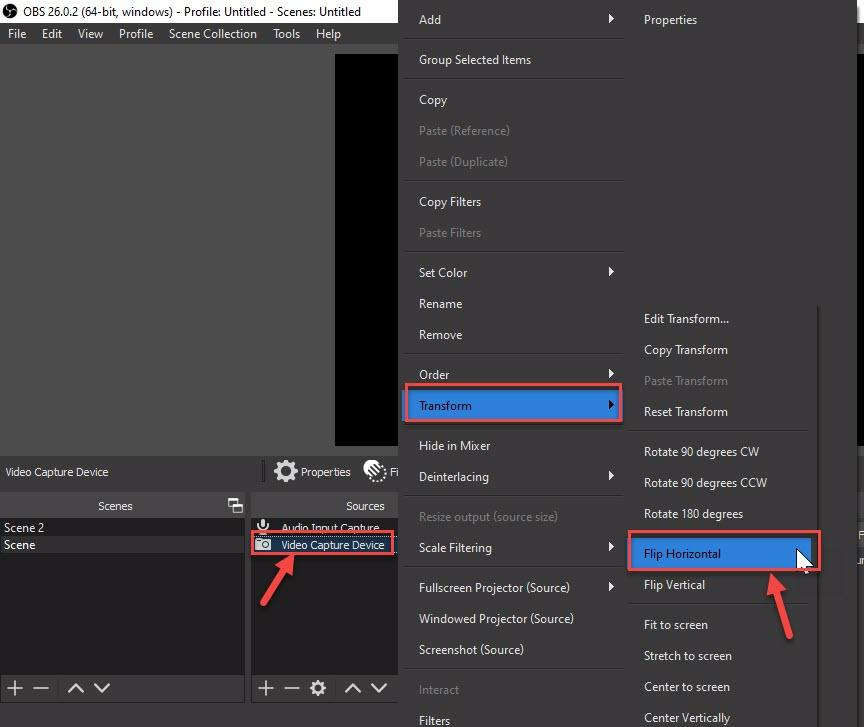Viewport: 864px width, 727px height.
Task: Open source Properties via the gear toolbar button
Action: pyautogui.click(x=312, y=472)
